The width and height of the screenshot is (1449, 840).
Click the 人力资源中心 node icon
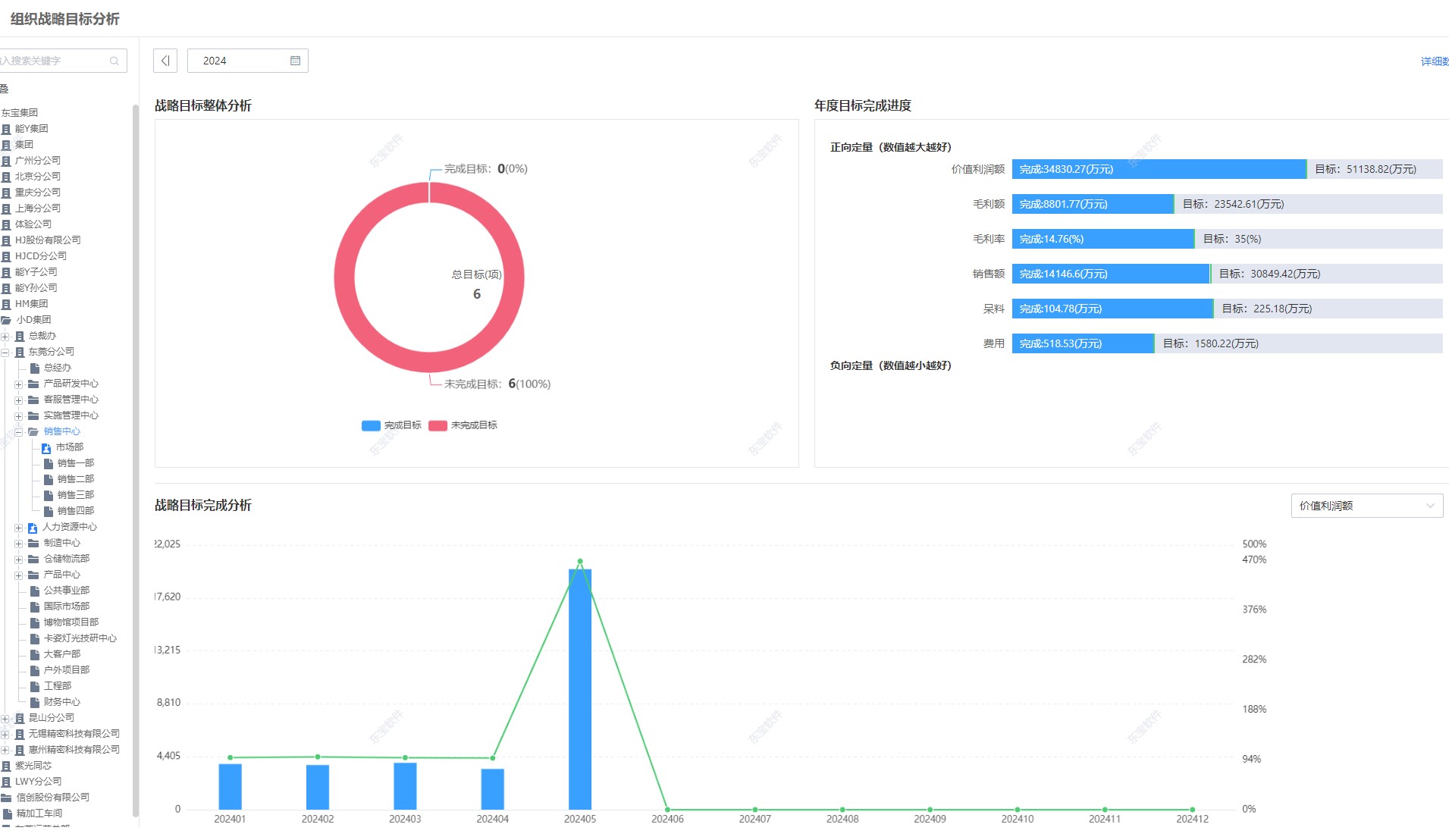[x=33, y=528]
